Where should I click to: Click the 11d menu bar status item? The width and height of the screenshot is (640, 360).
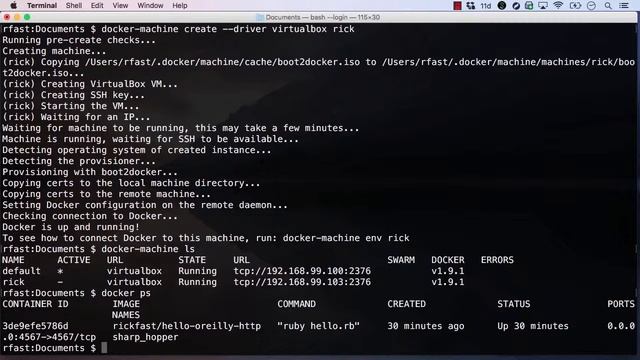(485, 6)
